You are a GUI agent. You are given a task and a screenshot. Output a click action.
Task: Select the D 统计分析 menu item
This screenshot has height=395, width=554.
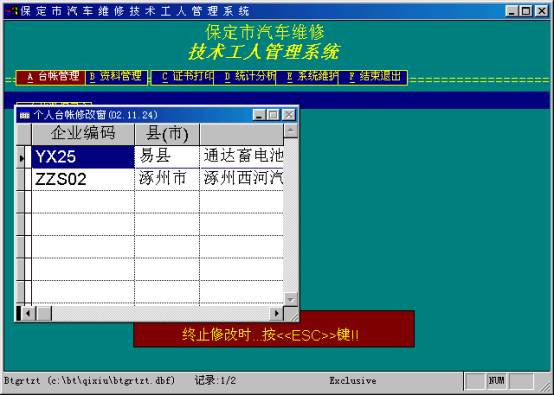pyautogui.click(x=245, y=77)
